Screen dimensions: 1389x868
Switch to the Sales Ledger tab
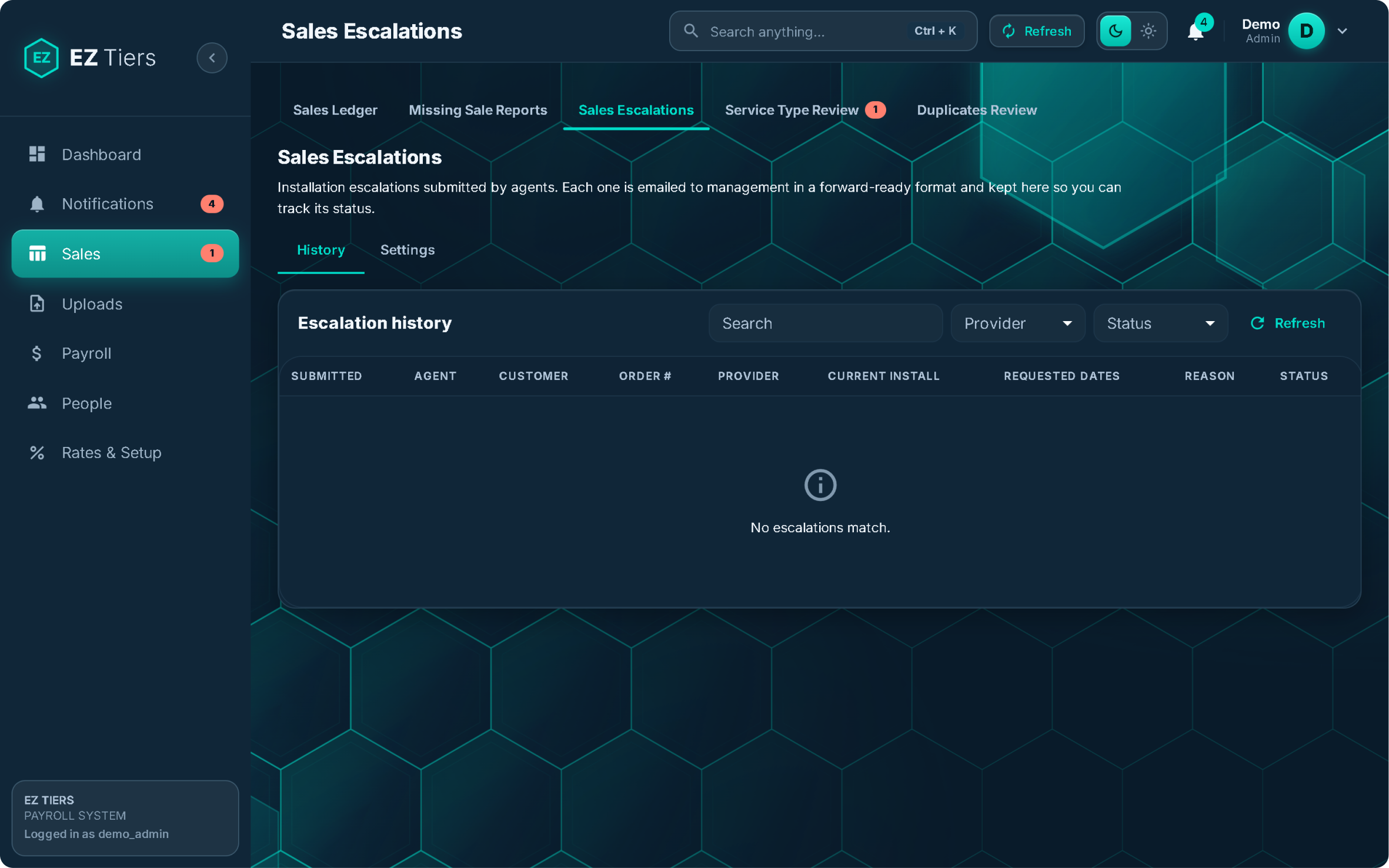pos(335,110)
